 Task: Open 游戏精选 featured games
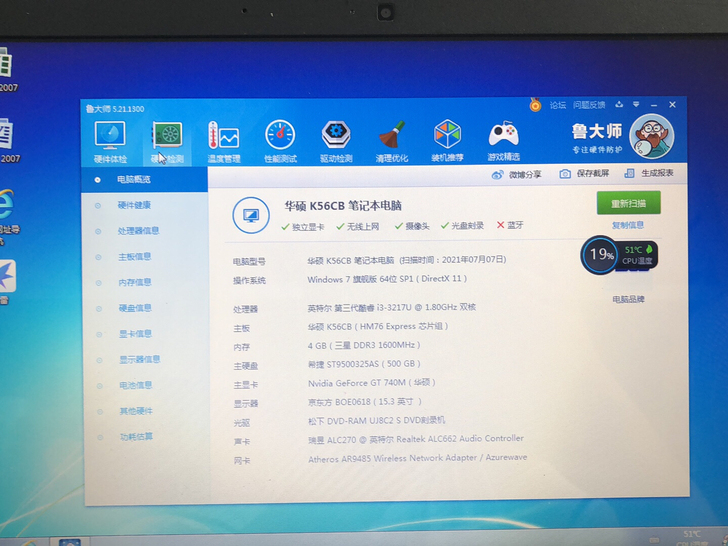pyautogui.click(x=503, y=142)
